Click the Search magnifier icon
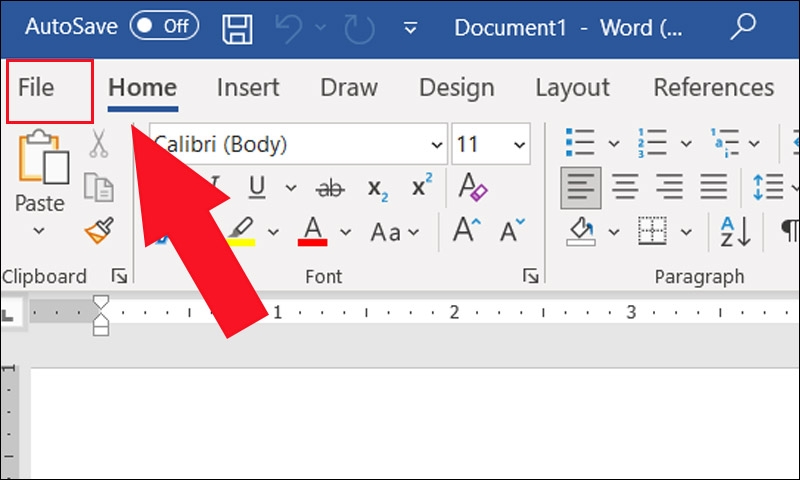 (x=742, y=27)
